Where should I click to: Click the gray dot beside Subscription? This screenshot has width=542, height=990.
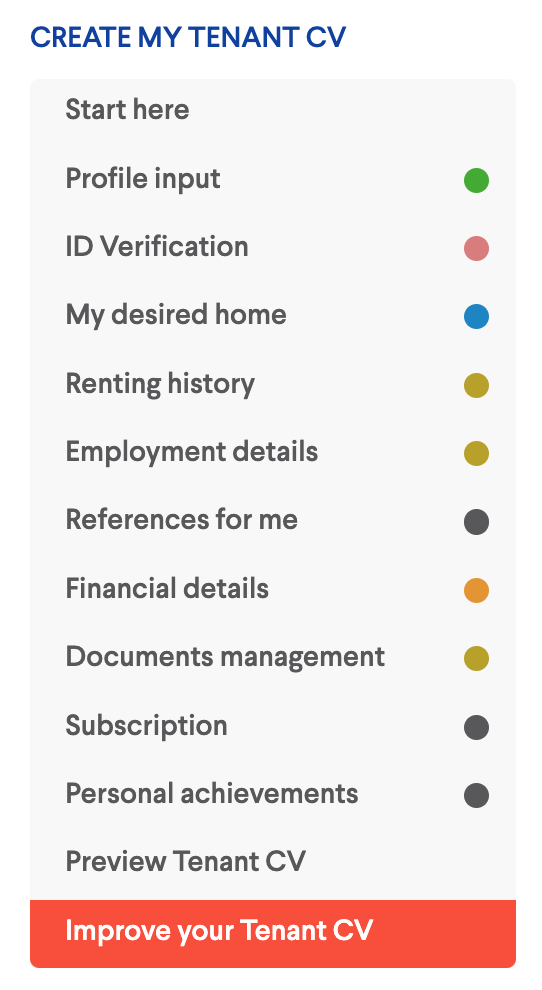tap(476, 727)
